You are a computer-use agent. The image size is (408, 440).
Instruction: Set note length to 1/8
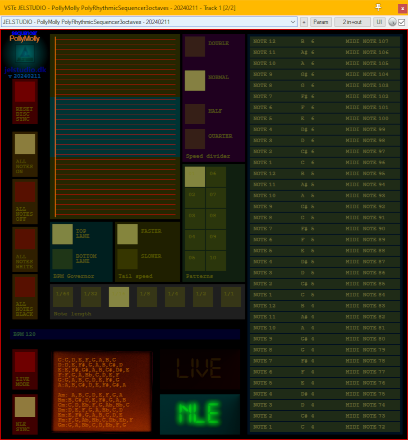(x=147, y=297)
